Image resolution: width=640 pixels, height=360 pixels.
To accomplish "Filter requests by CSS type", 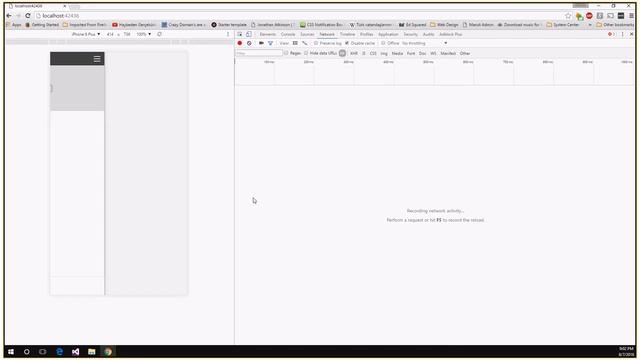I will 373,53.
